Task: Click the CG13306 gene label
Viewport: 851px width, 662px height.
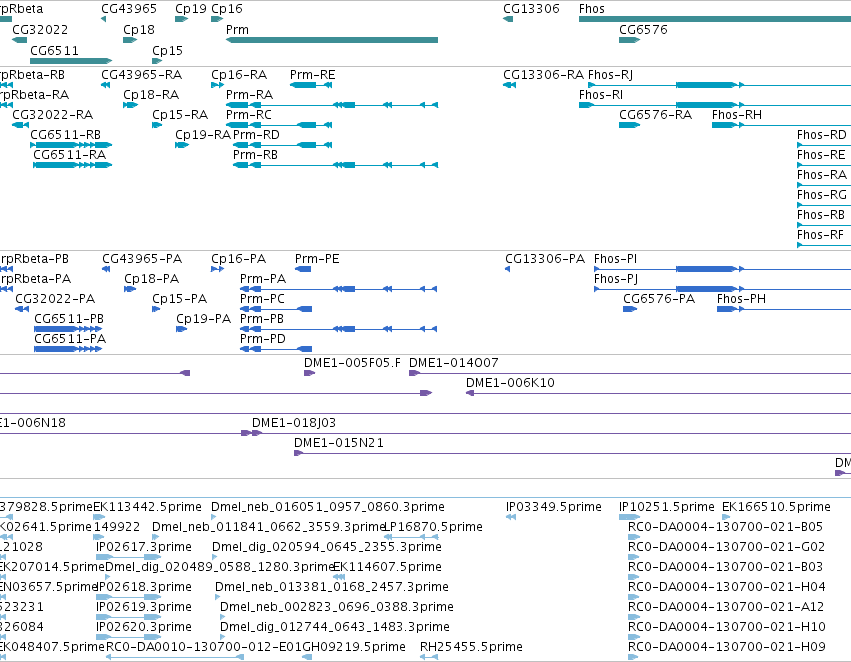Action: pyautogui.click(x=531, y=9)
